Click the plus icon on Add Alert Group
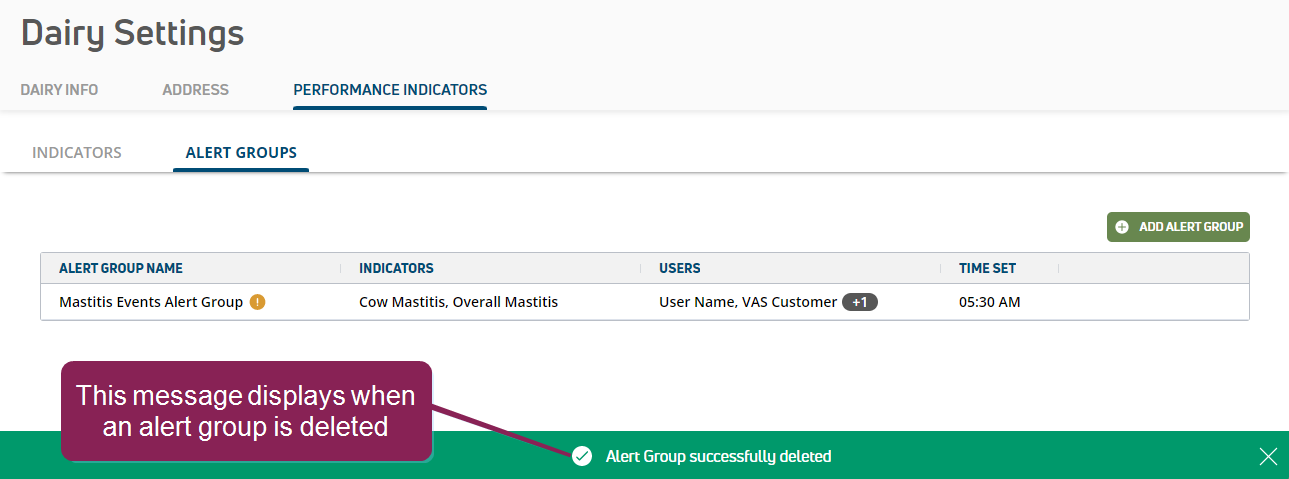The width and height of the screenshot is (1289, 479). 1122,227
